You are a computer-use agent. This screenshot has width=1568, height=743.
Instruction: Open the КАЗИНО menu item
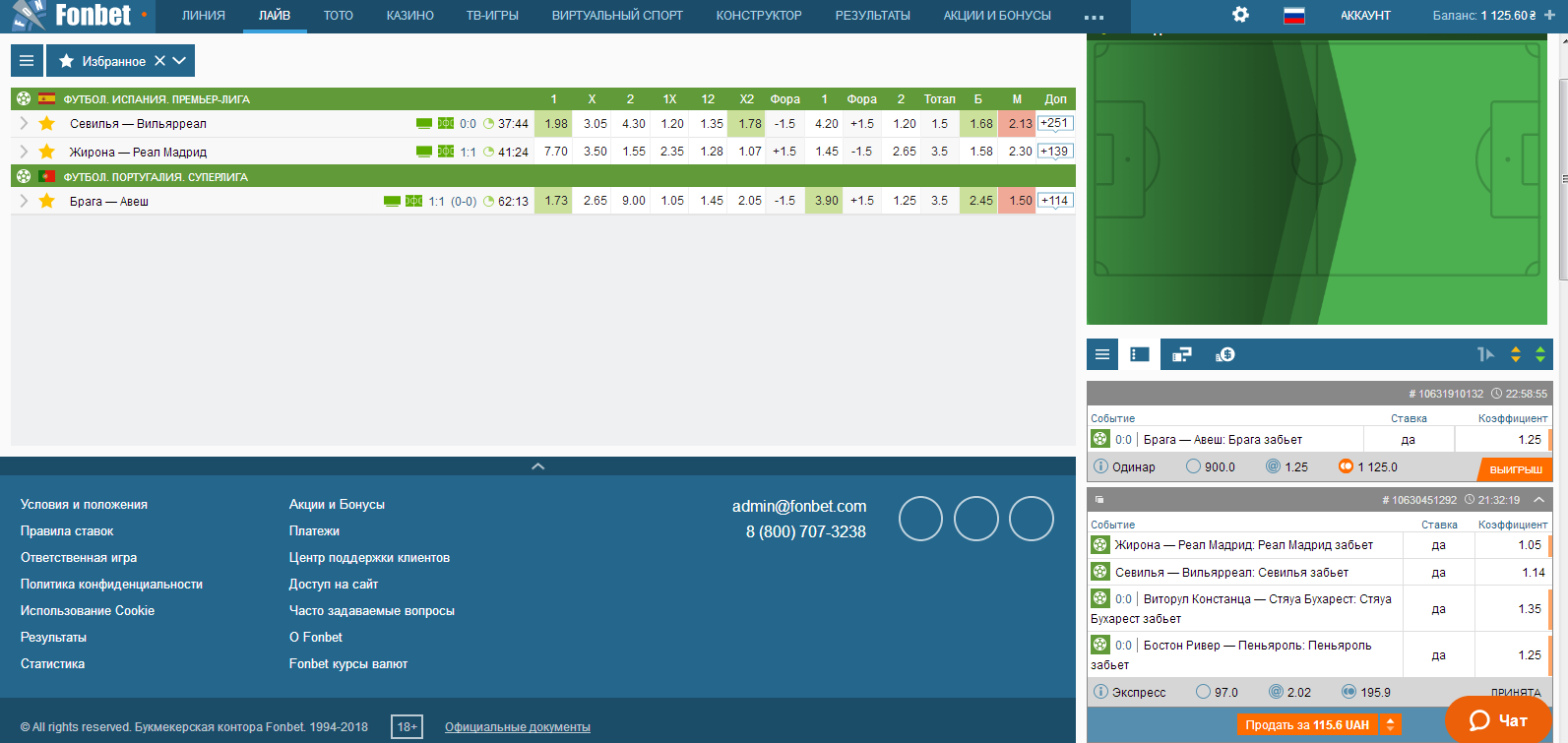pos(409,16)
